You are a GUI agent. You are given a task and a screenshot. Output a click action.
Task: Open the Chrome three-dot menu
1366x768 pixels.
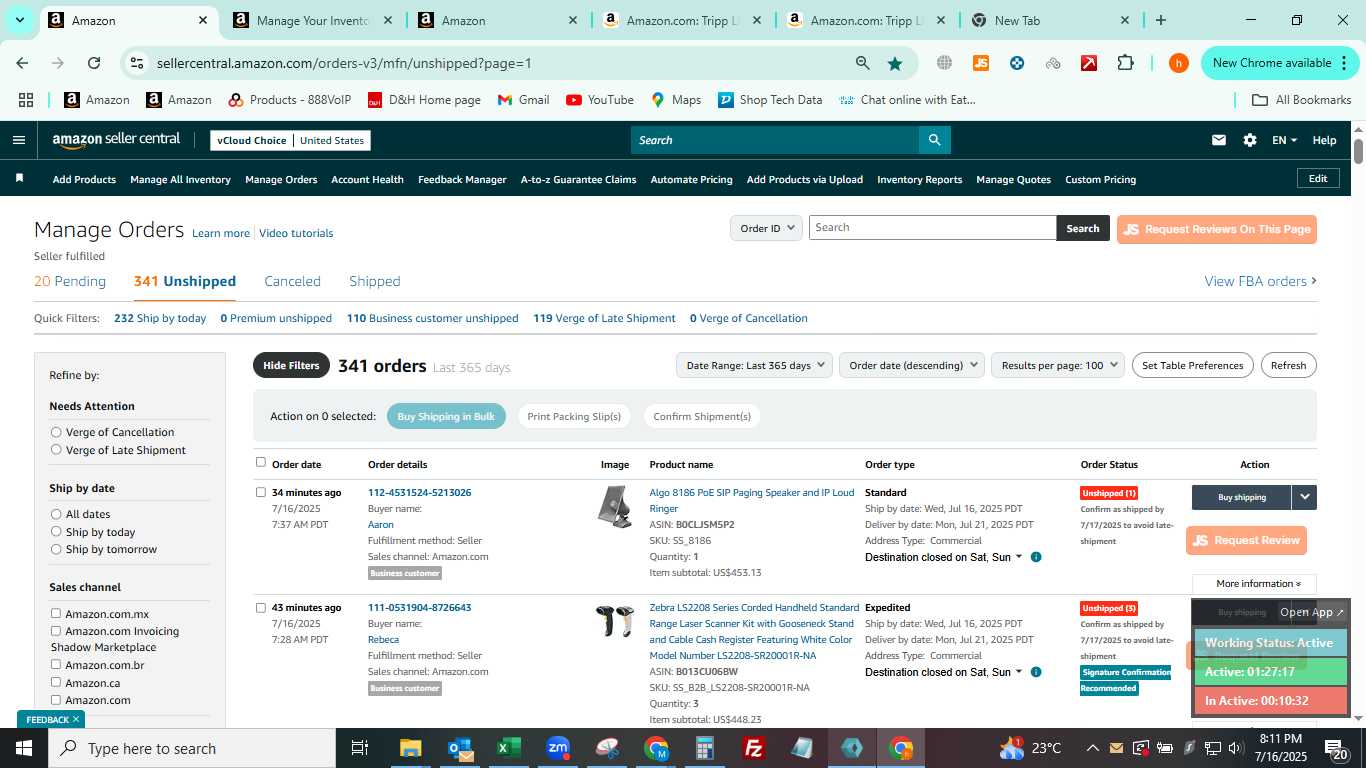point(1344,63)
